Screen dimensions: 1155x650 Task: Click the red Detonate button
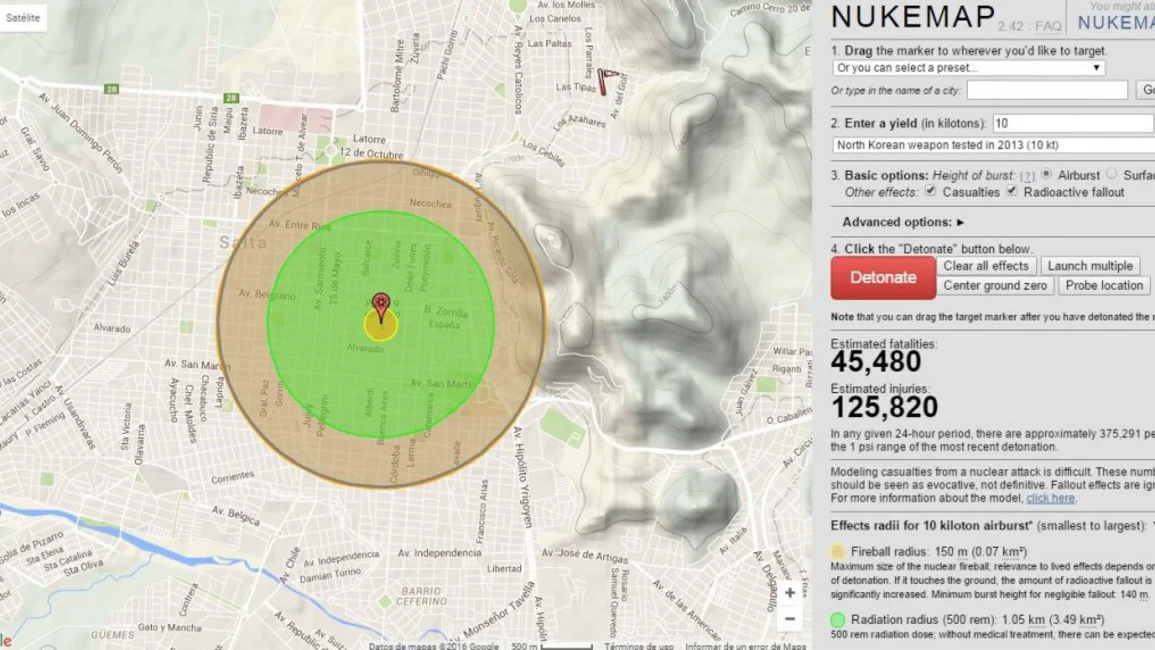click(x=883, y=278)
